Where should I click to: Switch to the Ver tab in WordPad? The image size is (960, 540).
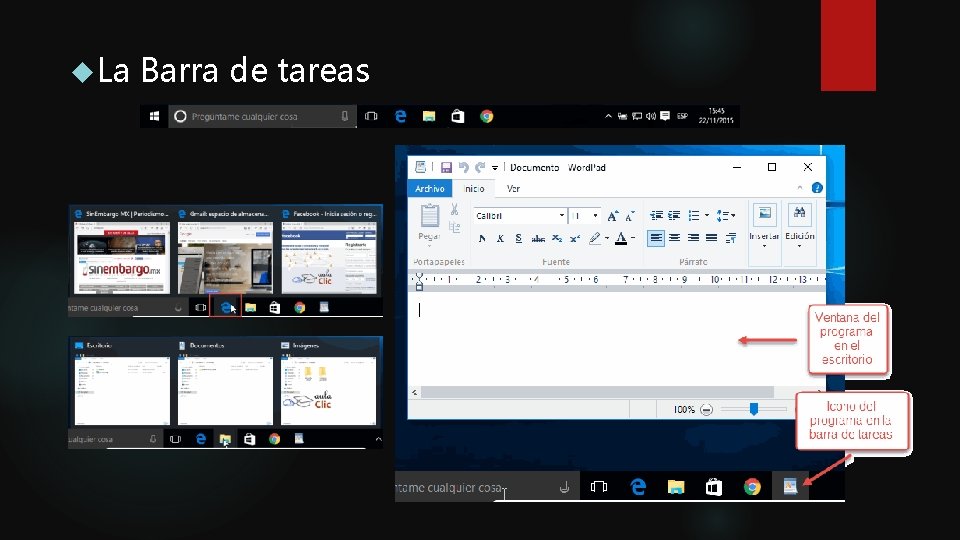click(x=513, y=189)
